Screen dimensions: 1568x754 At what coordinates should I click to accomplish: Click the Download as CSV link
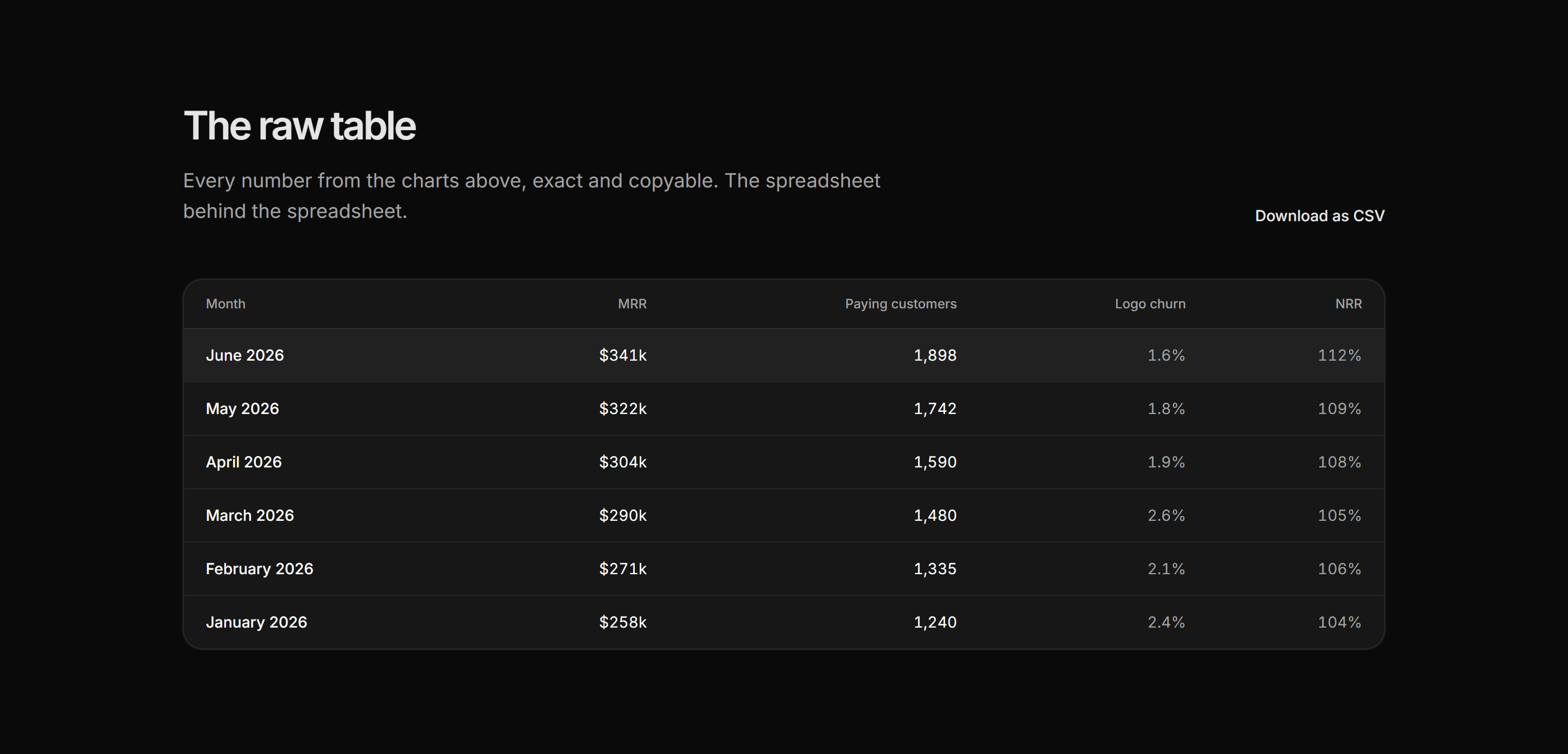tap(1319, 216)
